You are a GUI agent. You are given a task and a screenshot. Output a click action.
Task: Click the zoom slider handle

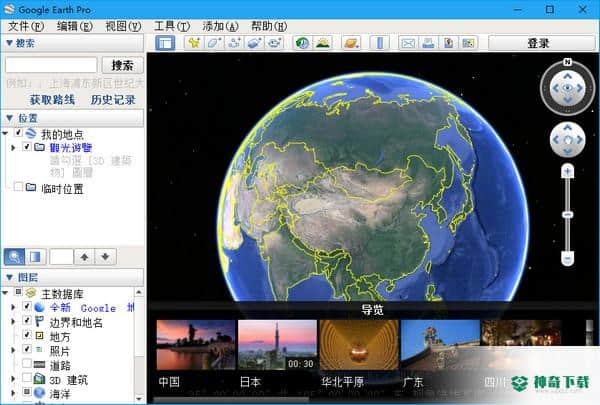click(567, 215)
